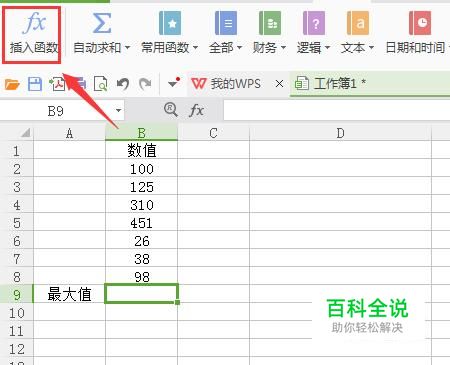Click the Common Functions (常用函数) star icon
Image resolution: width=450 pixels, height=365 pixels.
click(170, 23)
